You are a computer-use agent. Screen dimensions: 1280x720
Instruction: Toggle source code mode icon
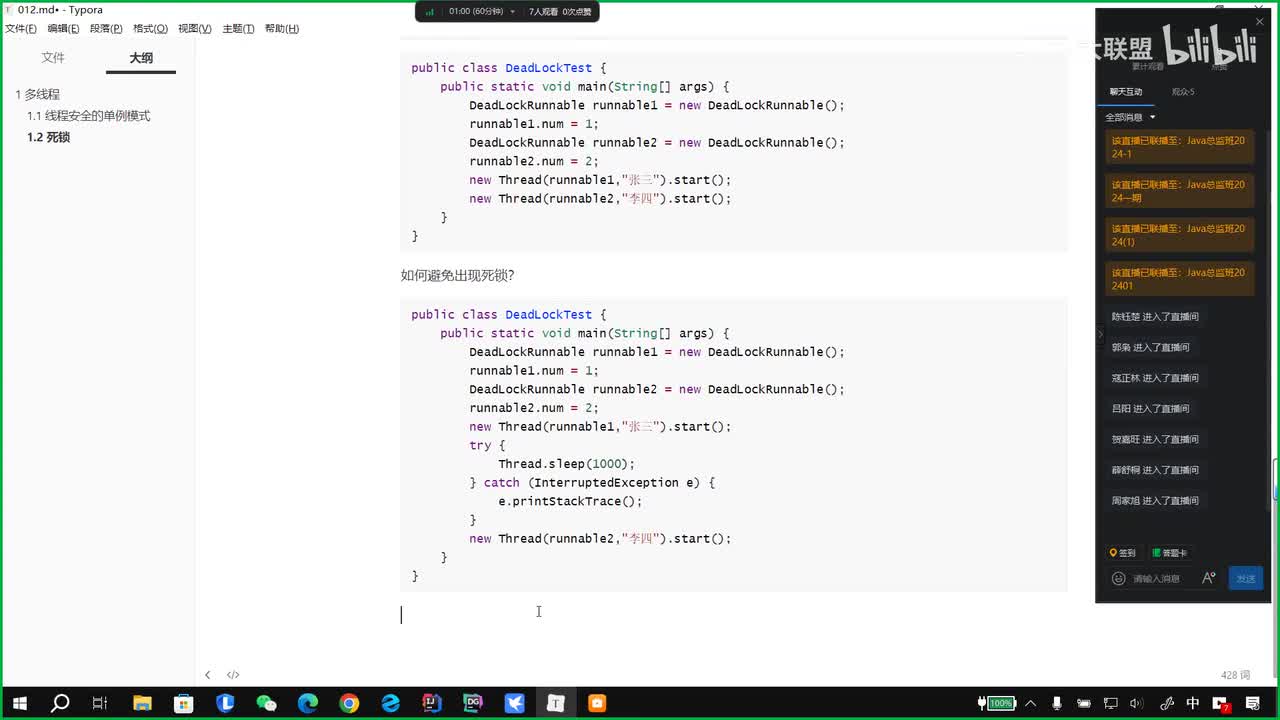click(233, 675)
